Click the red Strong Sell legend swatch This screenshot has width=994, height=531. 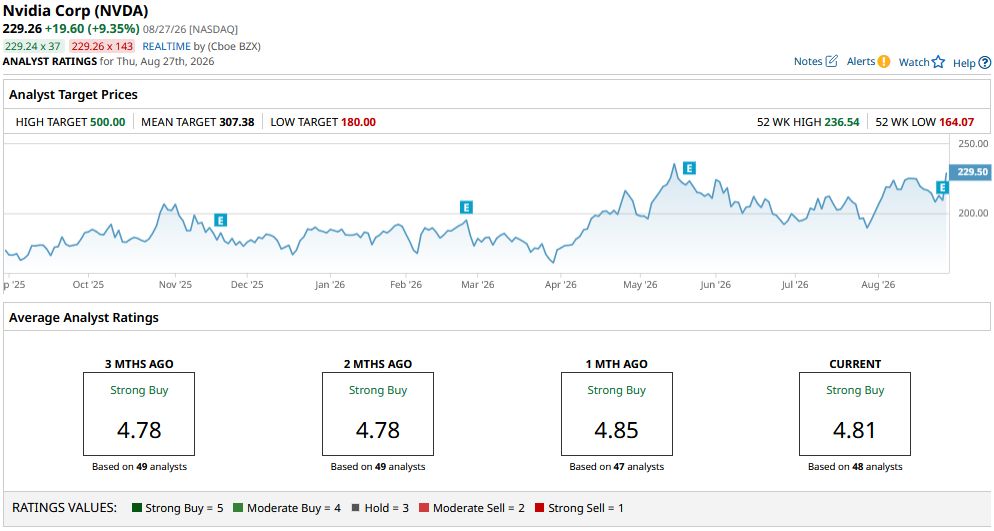539,508
